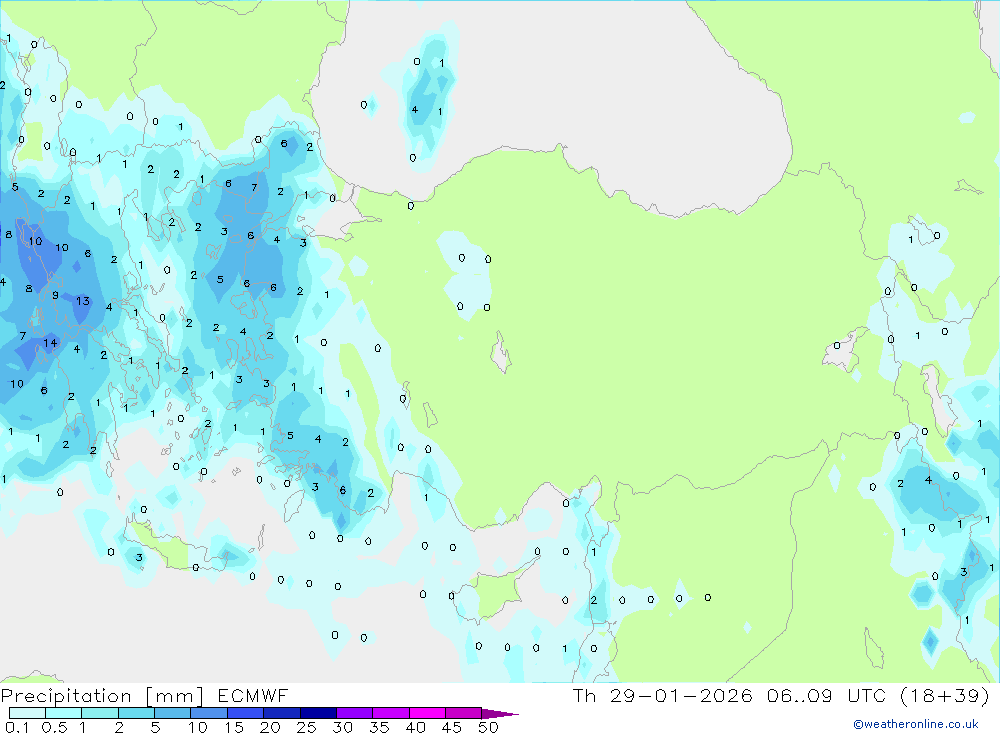The image size is (1000, 733).
Task: Select the 5–10 mm legend color swatch
Action: tap(172, 713)
